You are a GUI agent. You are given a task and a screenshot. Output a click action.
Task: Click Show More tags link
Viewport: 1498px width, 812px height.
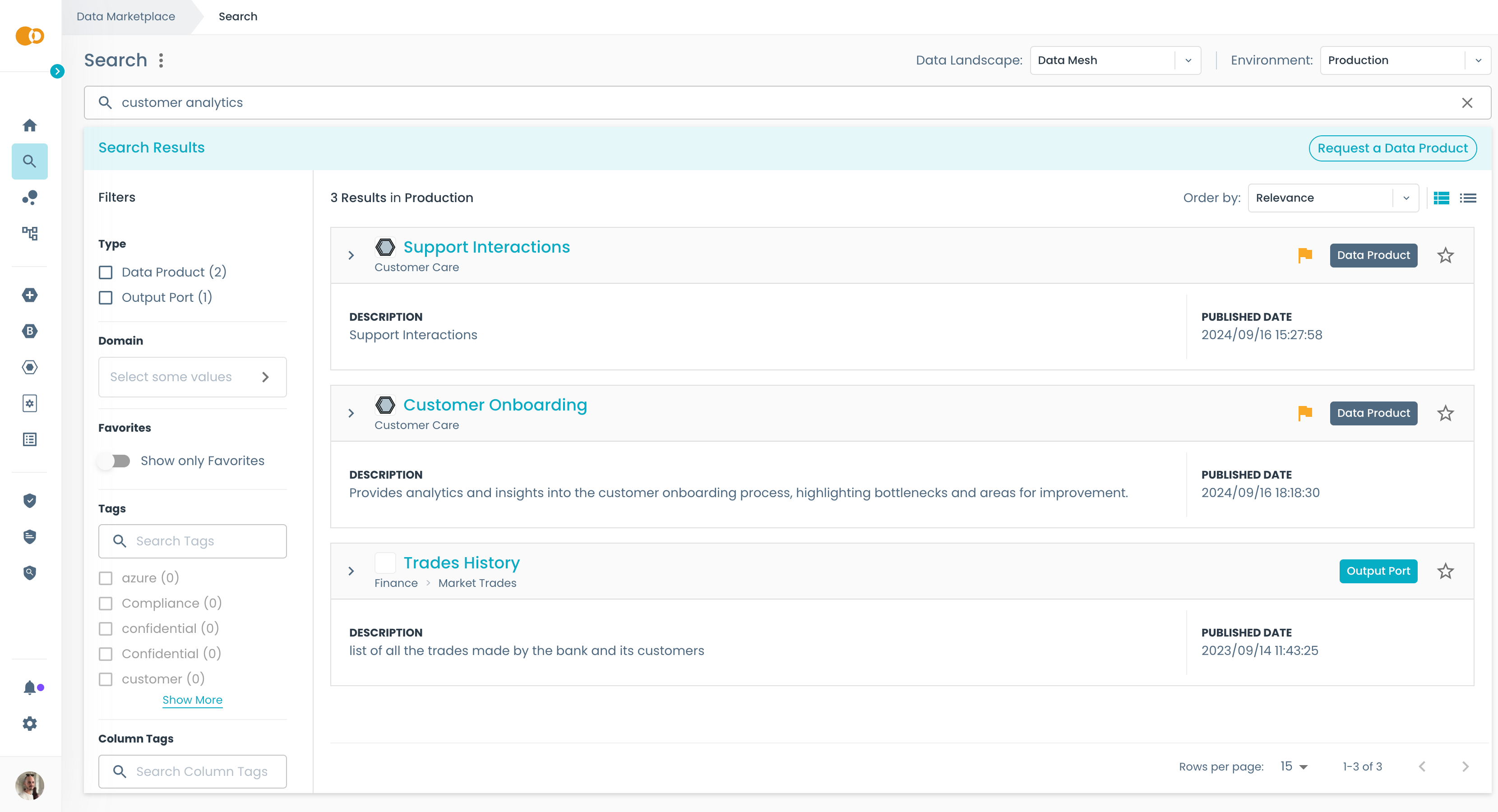[192, 700]
